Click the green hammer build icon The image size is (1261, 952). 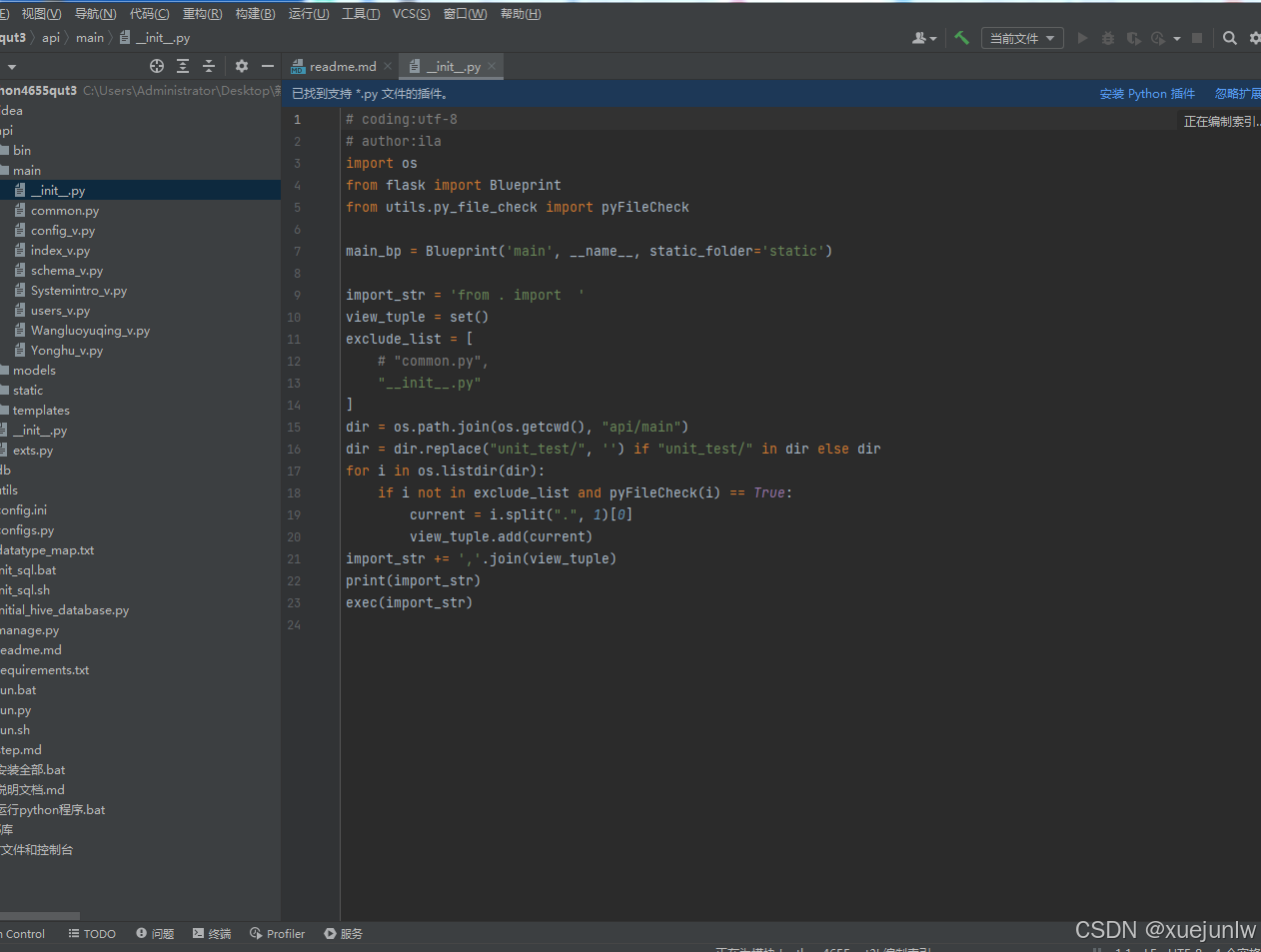pyautogui.click(x=961, y=38)
